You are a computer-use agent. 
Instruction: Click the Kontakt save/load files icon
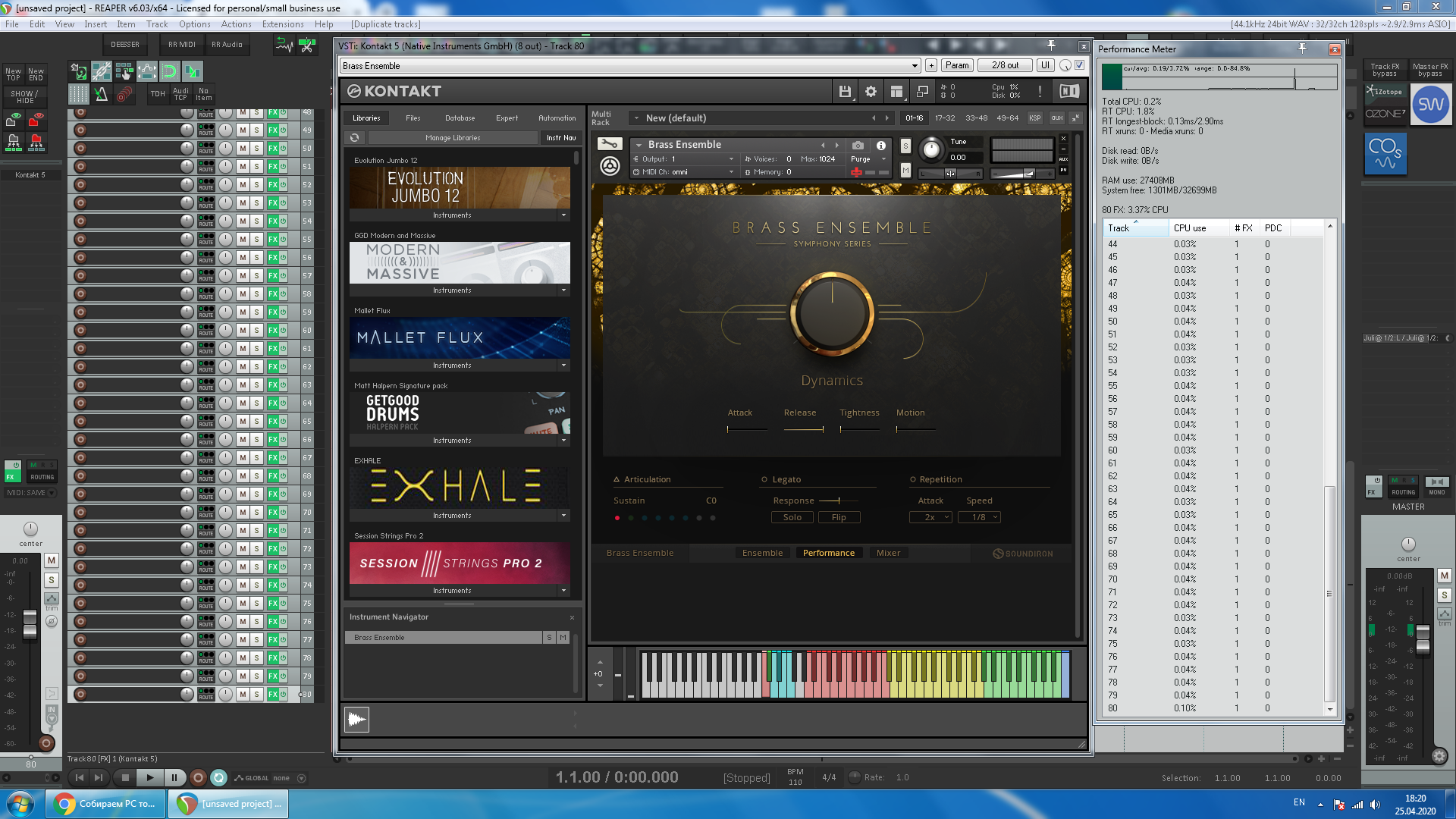pos(845,92)
